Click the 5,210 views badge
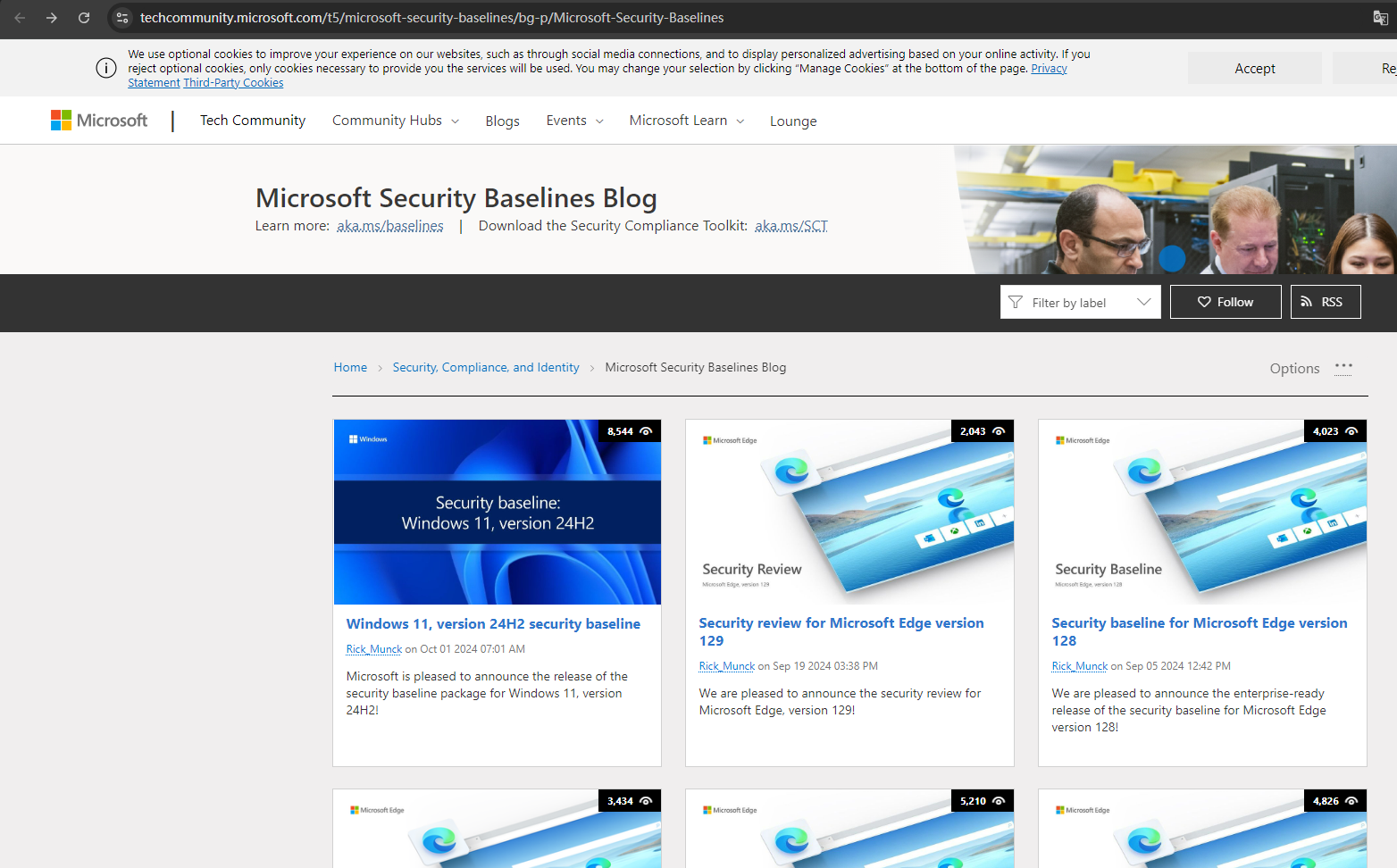 [983, 801]
